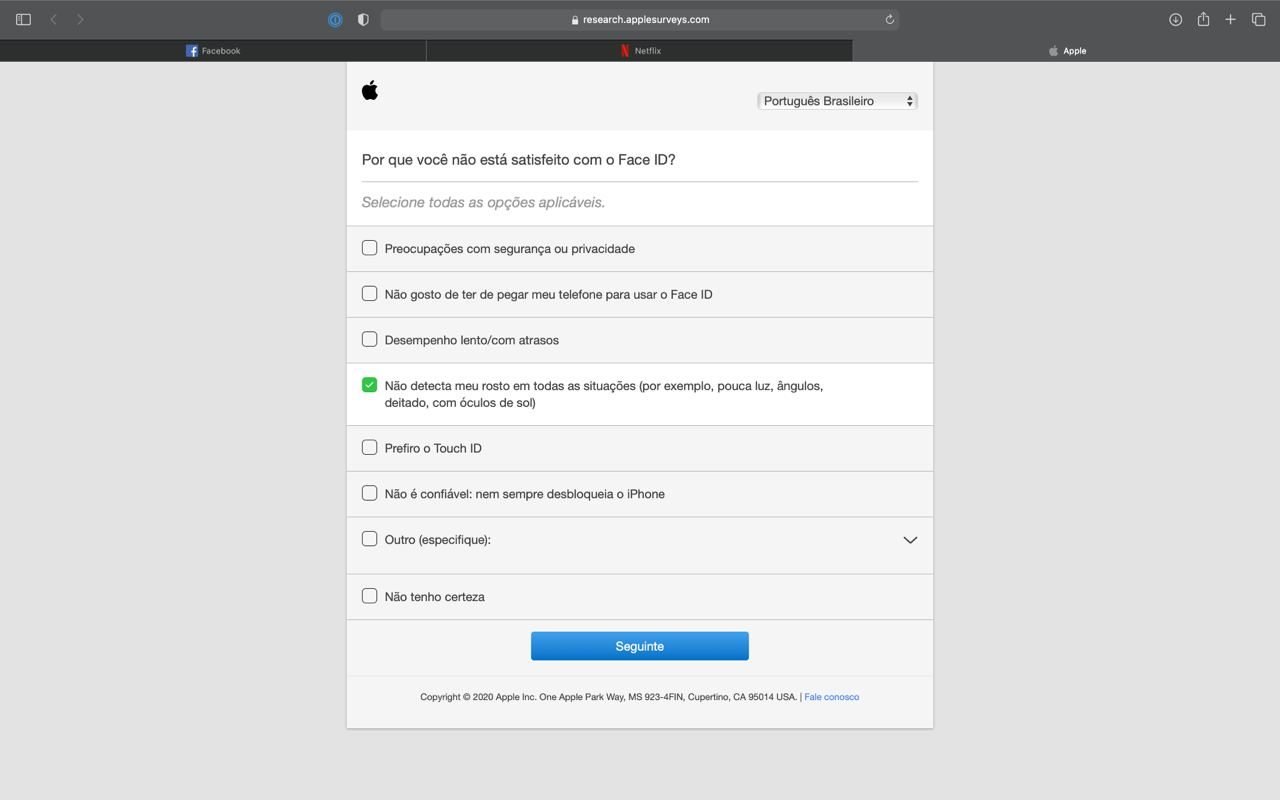The height and width of the screenshot is (800, 1280).
Task: Check the Prefiro o Touch ID option
Action: [x=369, y=447]
